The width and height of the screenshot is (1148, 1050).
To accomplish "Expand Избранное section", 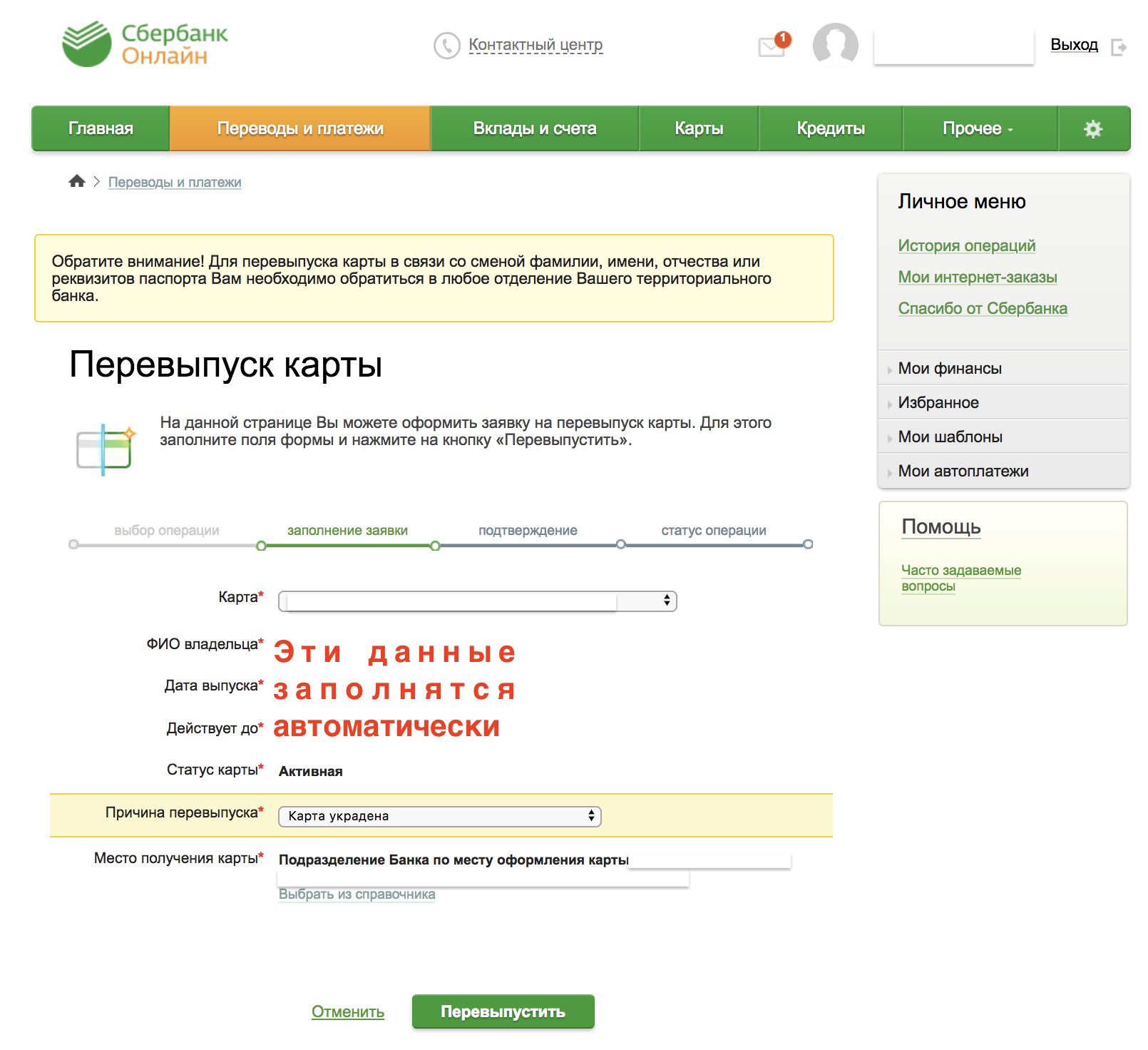I will point(1003,402).
